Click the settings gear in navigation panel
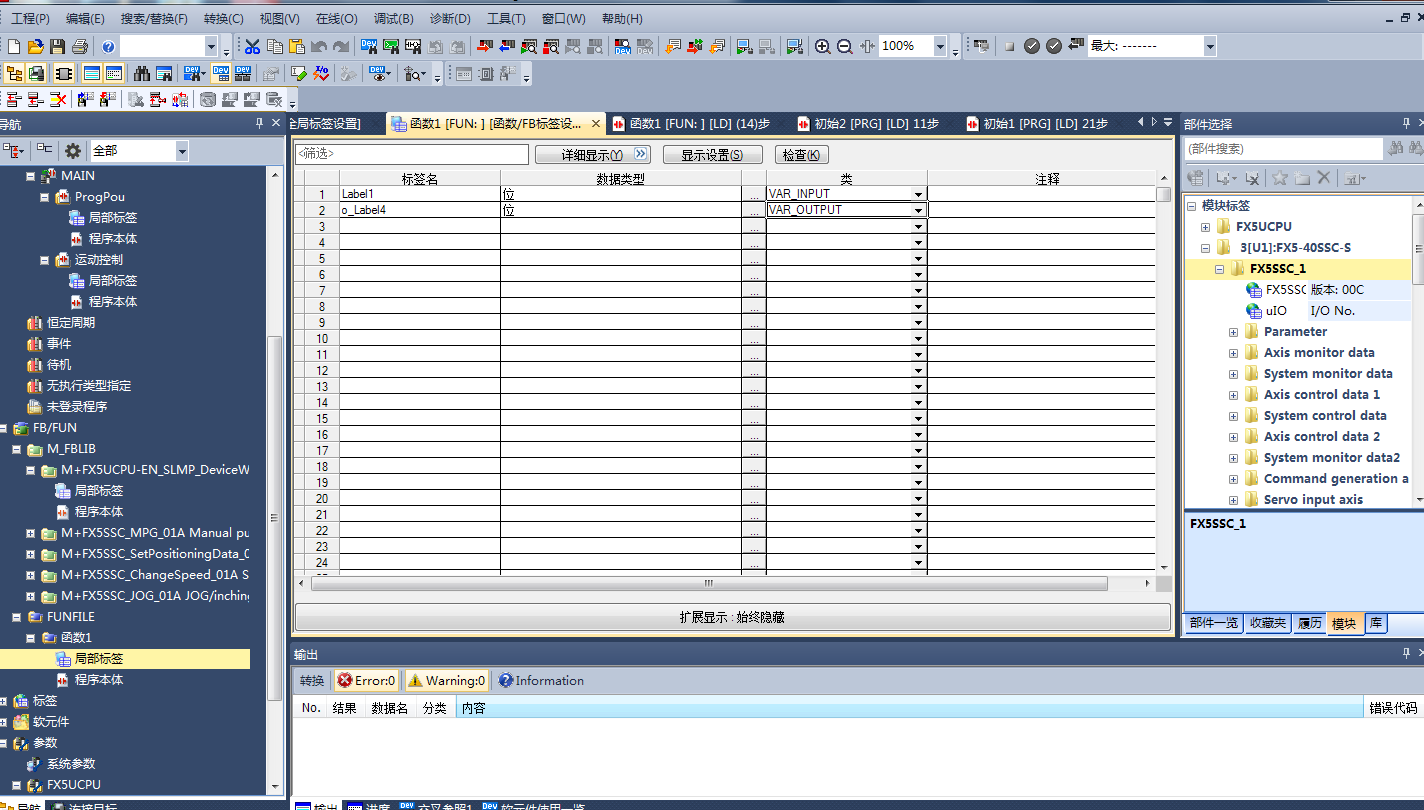This screenshot has width=1424, height=810. tap(72, 150)
